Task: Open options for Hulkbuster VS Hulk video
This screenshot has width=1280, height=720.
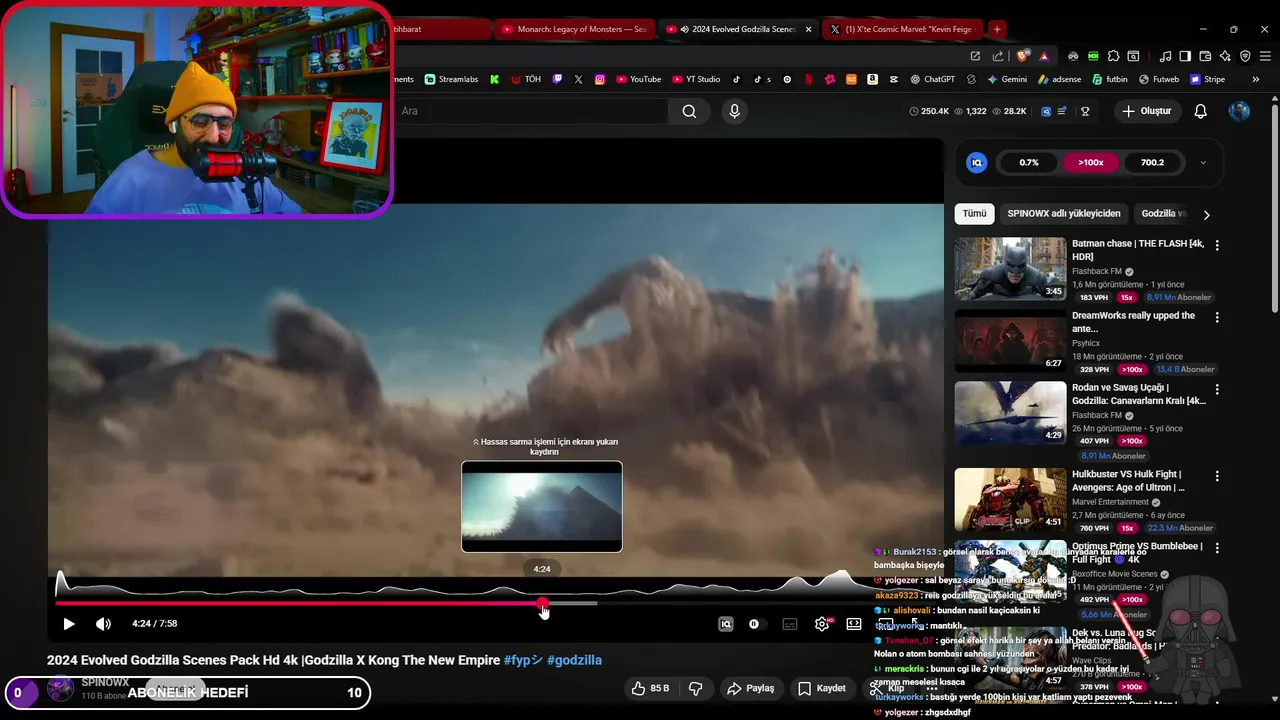Action: [1217, 476]
